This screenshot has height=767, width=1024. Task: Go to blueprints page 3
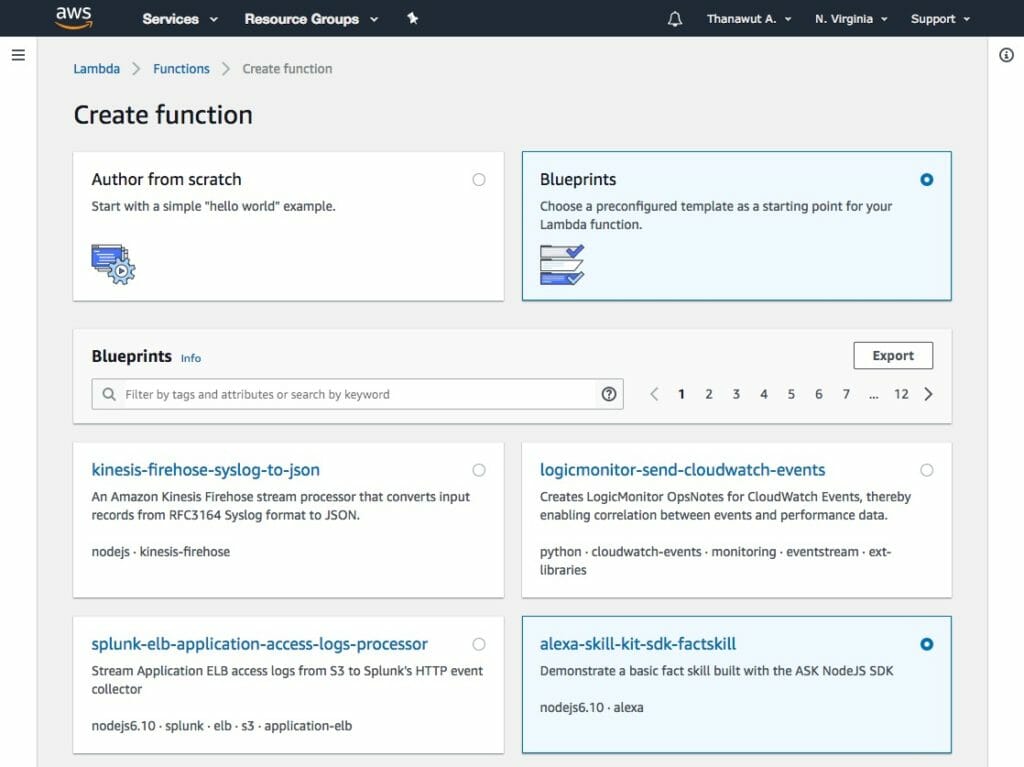[736, 394]
